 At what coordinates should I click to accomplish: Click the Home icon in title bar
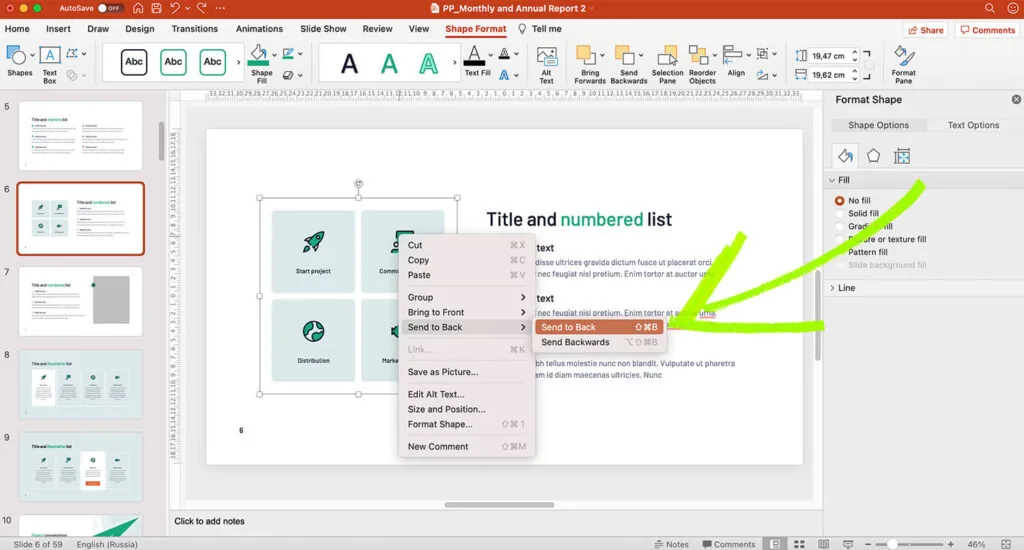pos(138,8)
